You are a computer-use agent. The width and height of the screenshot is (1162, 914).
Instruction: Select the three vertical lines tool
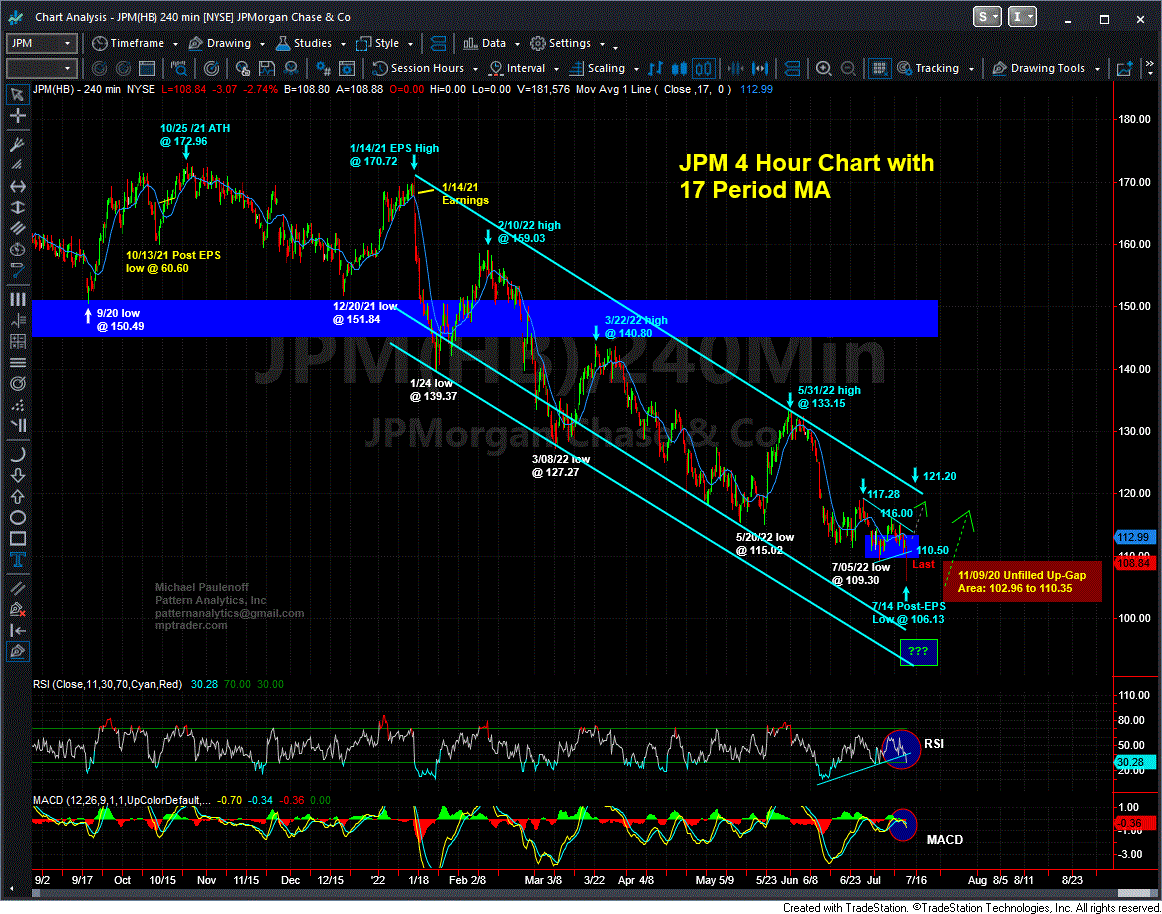[x=17, y=299]
